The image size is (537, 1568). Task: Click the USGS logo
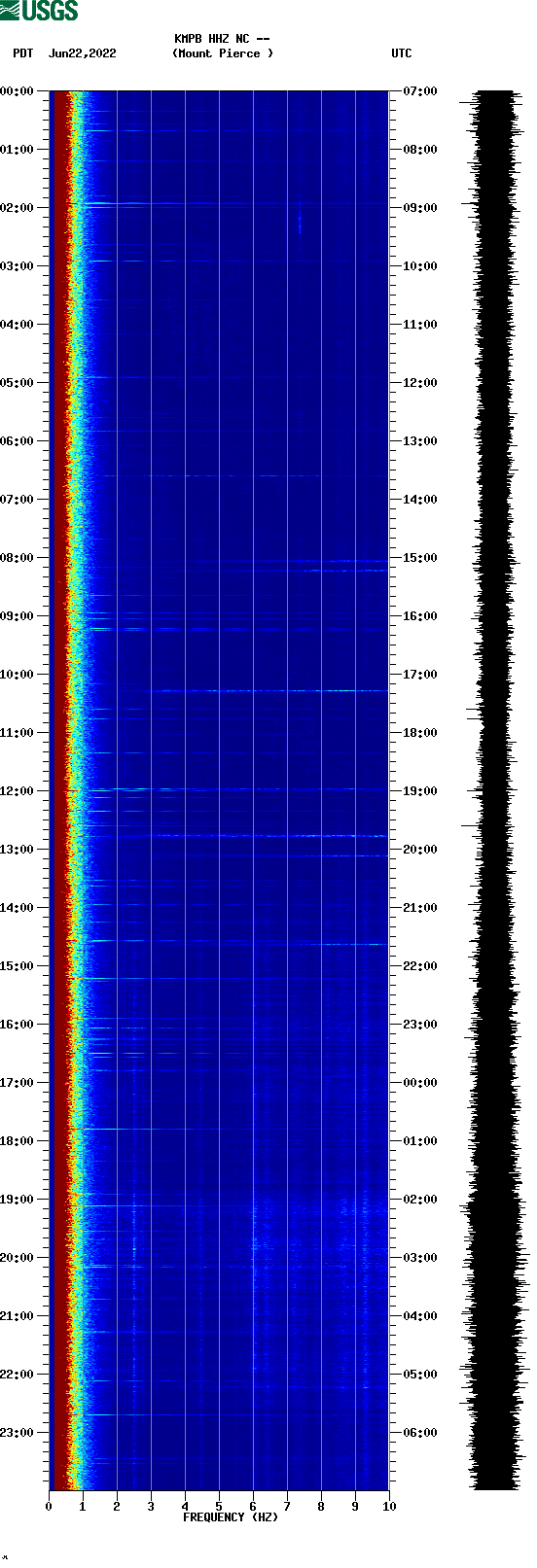39,11
